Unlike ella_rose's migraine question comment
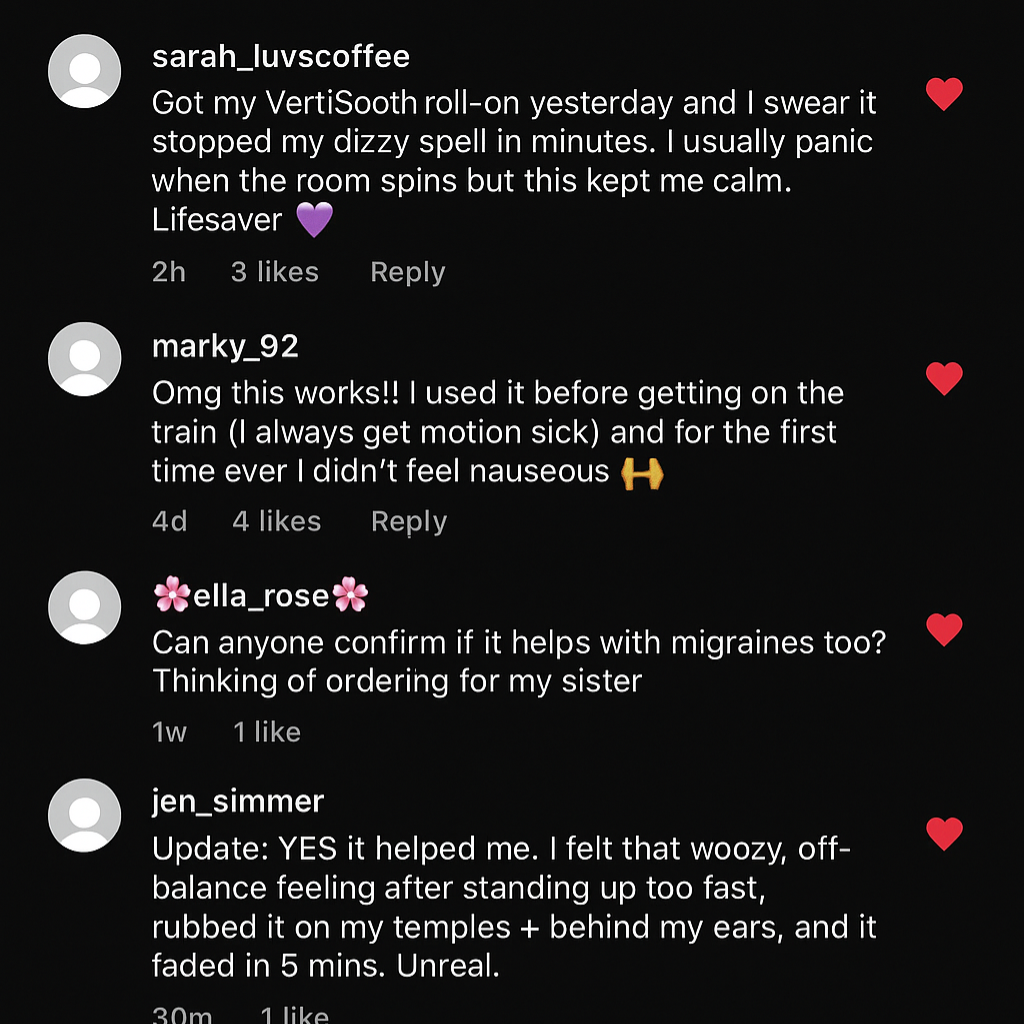The width and height of the screenshot is (1024, 1024). pyautogui.click(x=944, y=630)
